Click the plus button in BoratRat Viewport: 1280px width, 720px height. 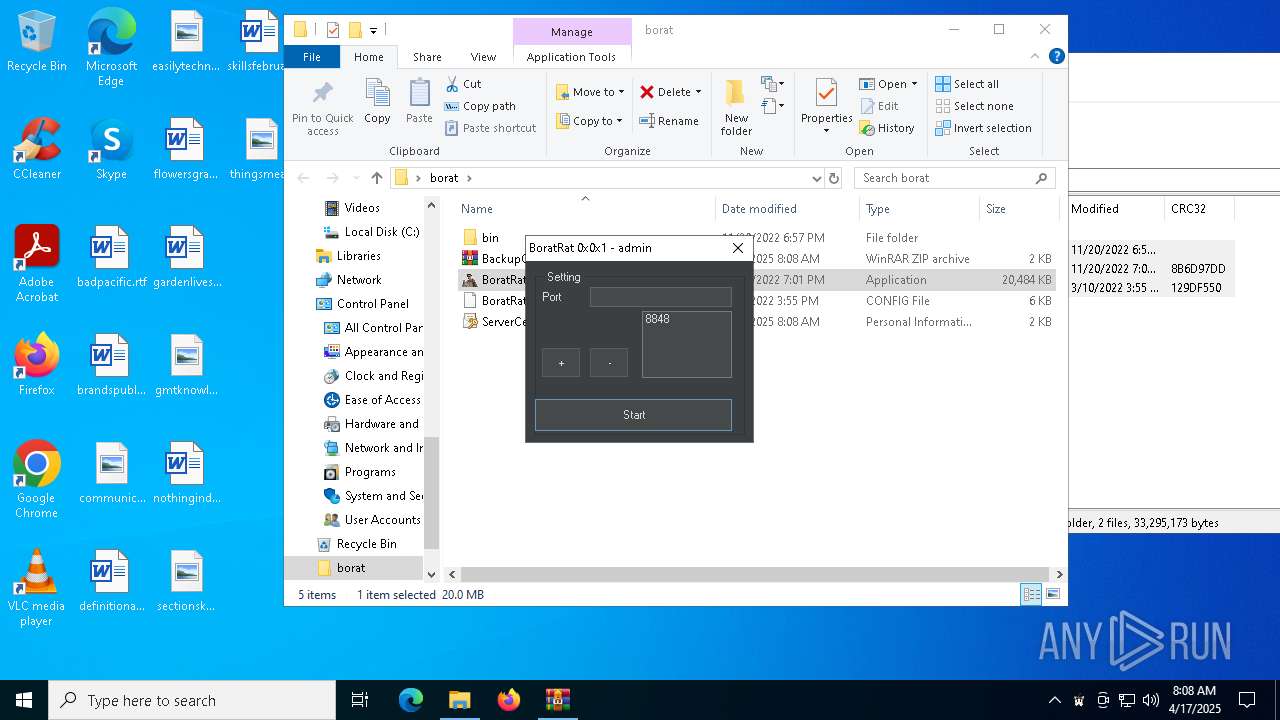click(x=561, y=363)
